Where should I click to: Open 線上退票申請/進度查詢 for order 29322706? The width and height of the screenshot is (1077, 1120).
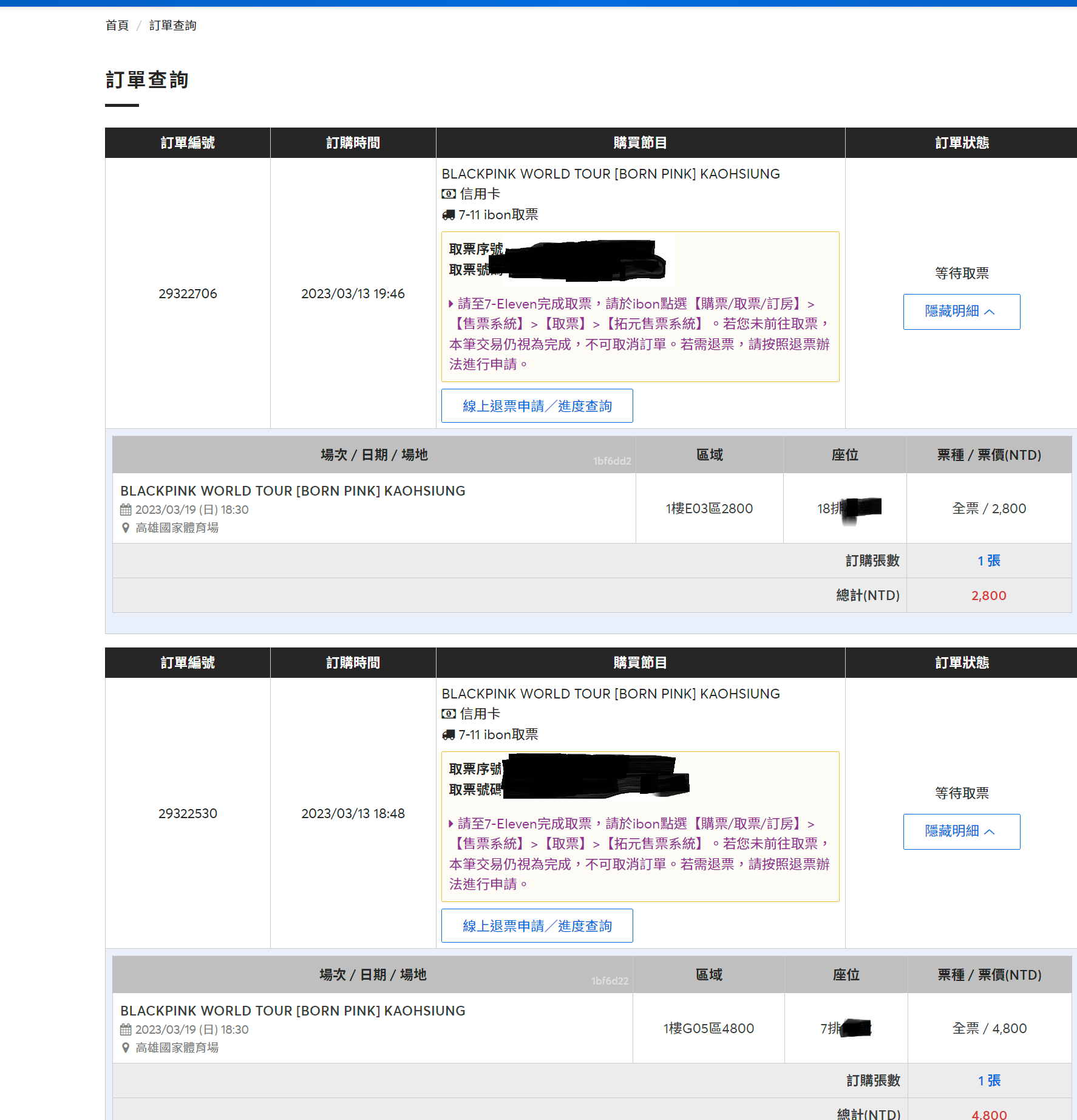point(537,406)
